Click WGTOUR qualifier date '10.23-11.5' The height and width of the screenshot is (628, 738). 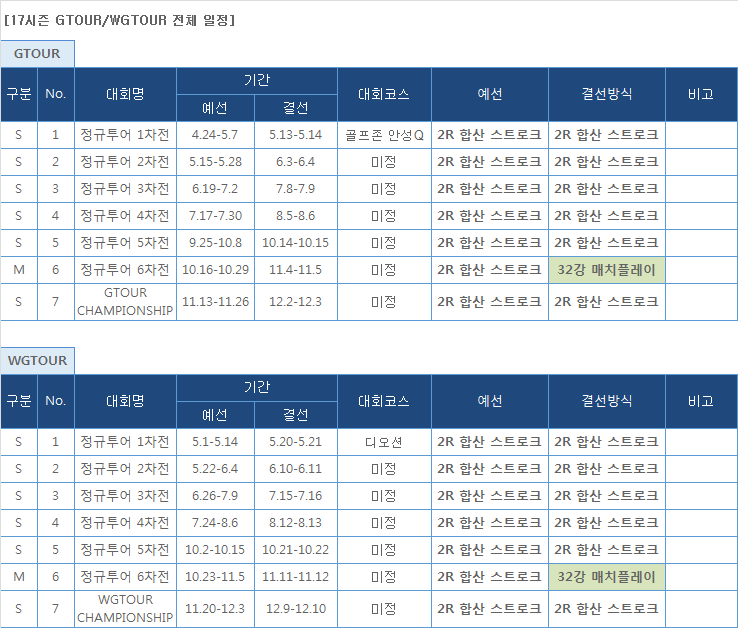pyautogui.click(x=215, y=577)
